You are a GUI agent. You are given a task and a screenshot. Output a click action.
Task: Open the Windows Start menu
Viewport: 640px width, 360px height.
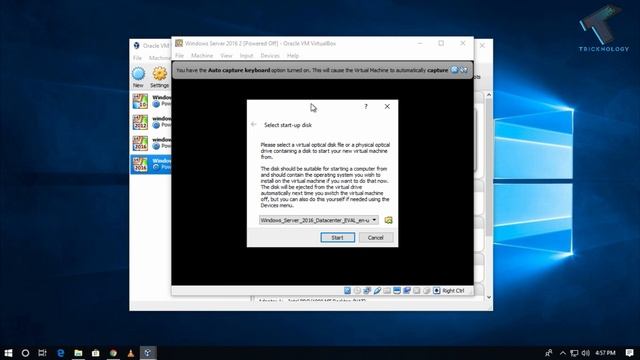click(8, 353)
